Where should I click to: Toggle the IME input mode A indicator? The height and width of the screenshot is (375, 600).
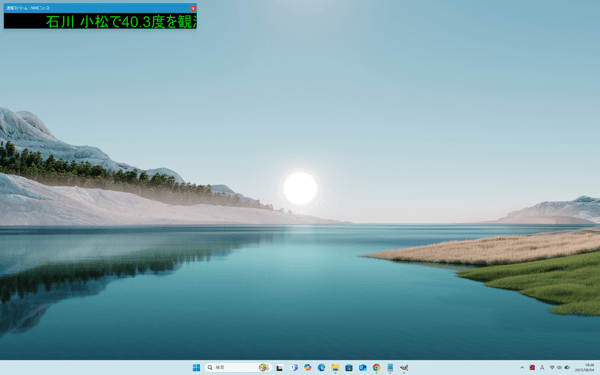pos(542,368)
